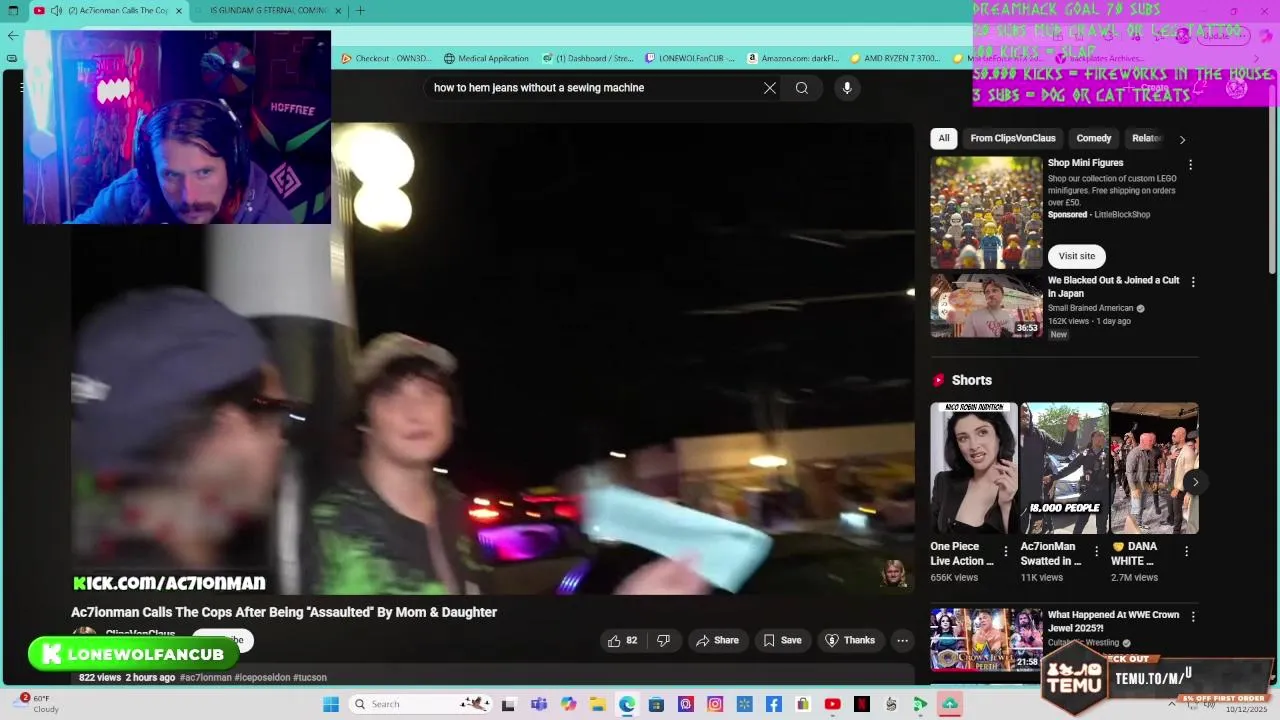Click the #ac7ionman hashtag
Image resolution: width=1280 pixels, height=720 pixels.
206,678
